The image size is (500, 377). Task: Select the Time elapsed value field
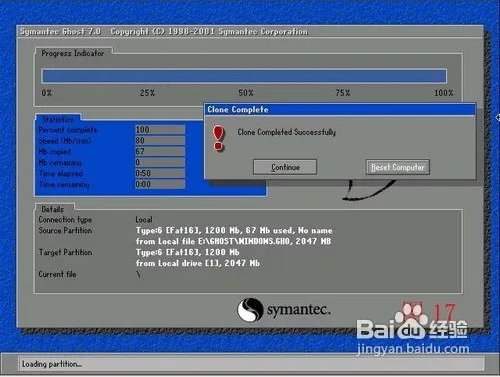[160, 173]
